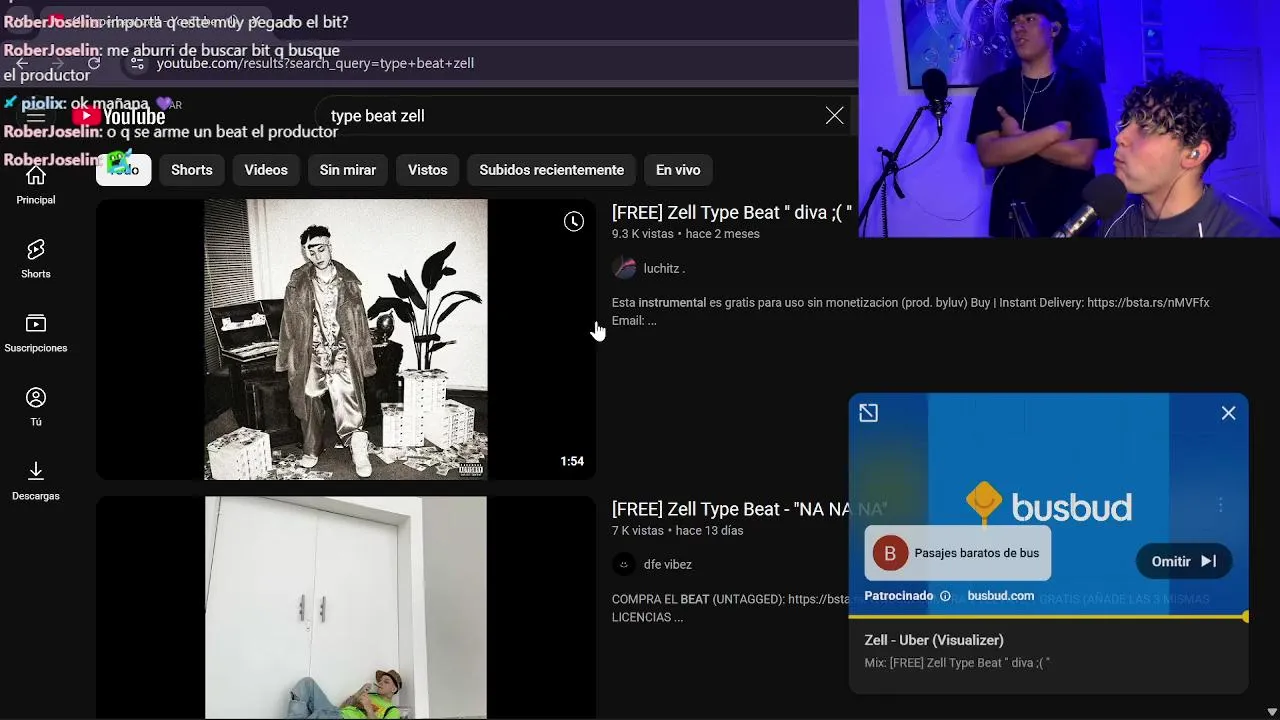Click the browser address bar URL
The image size is (1280, 720).
[x=315, y=63]
